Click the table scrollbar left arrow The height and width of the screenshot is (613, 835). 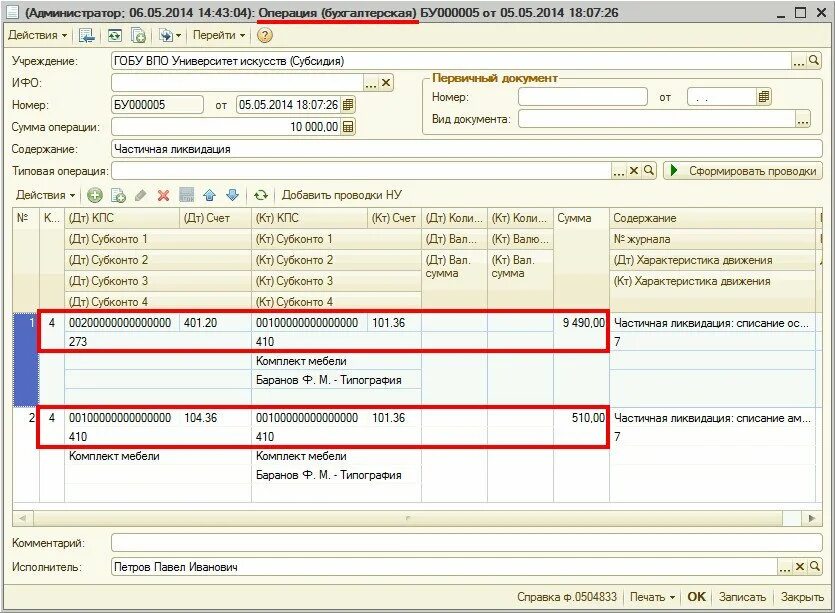tap(22, 518)
